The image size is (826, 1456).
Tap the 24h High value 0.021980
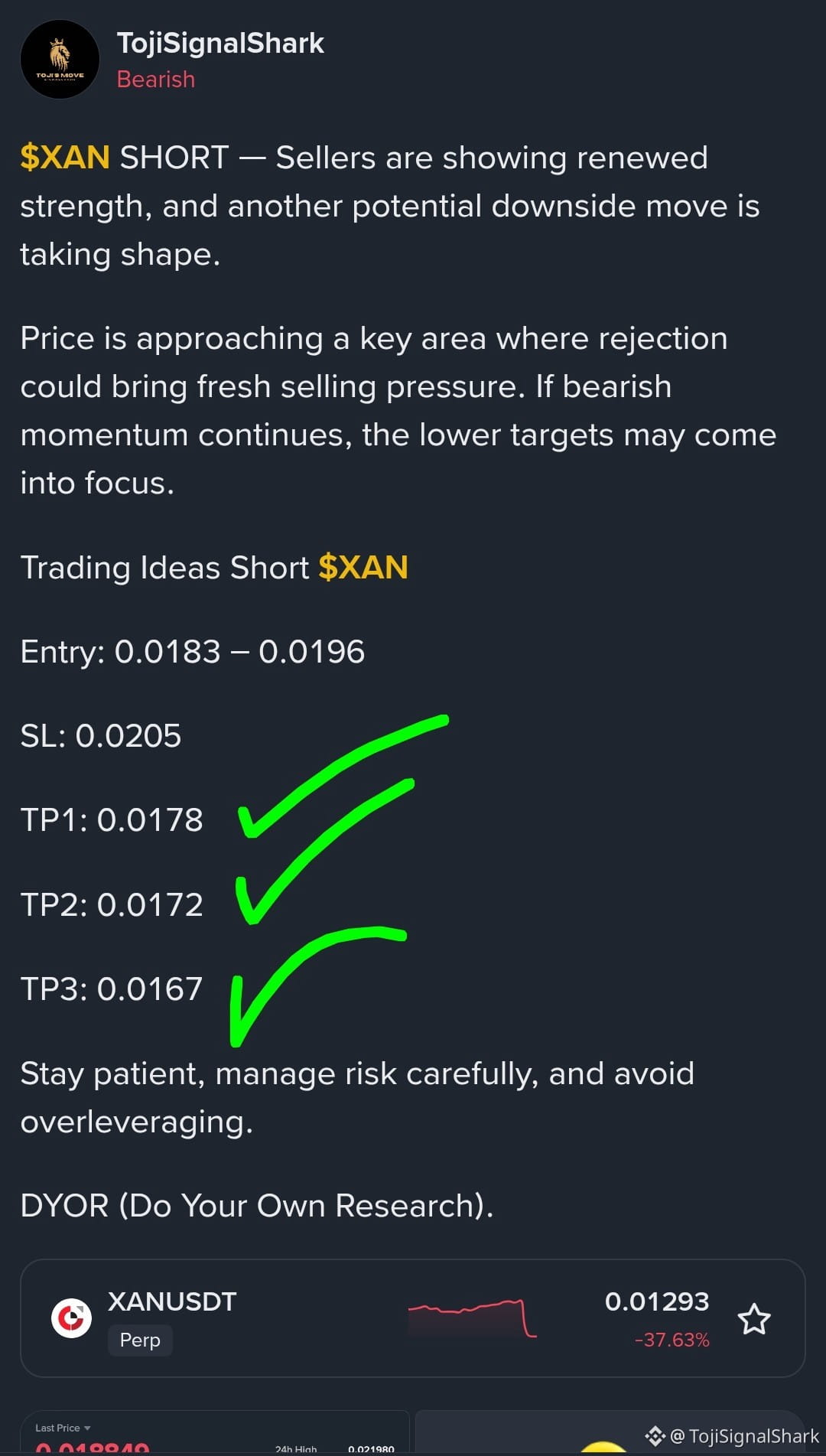click(371, 1448)
